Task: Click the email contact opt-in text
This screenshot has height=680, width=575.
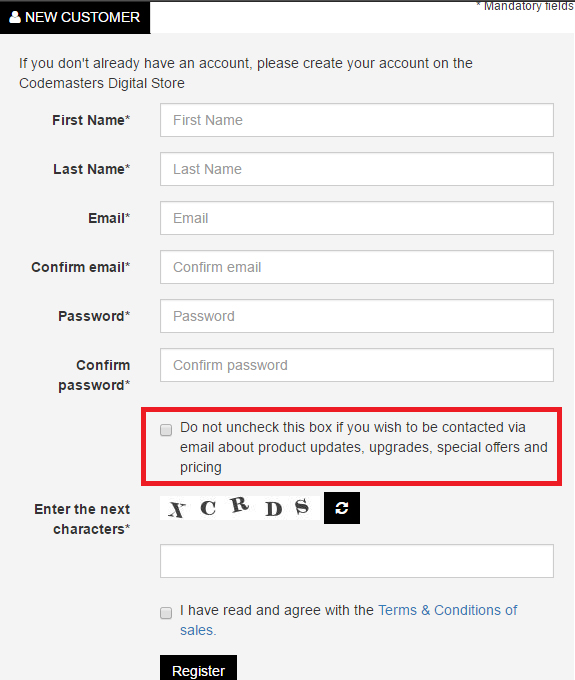Action: pyautogui.click(x=364, y=447)
